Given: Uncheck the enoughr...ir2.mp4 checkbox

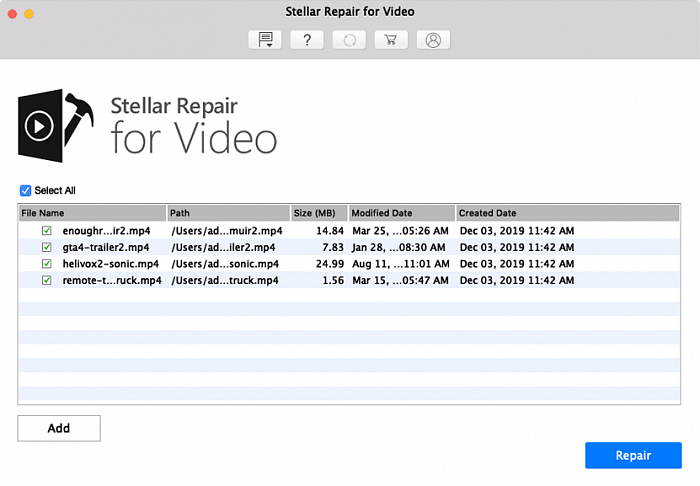Looking at the screenshot, I should point(46,231).
